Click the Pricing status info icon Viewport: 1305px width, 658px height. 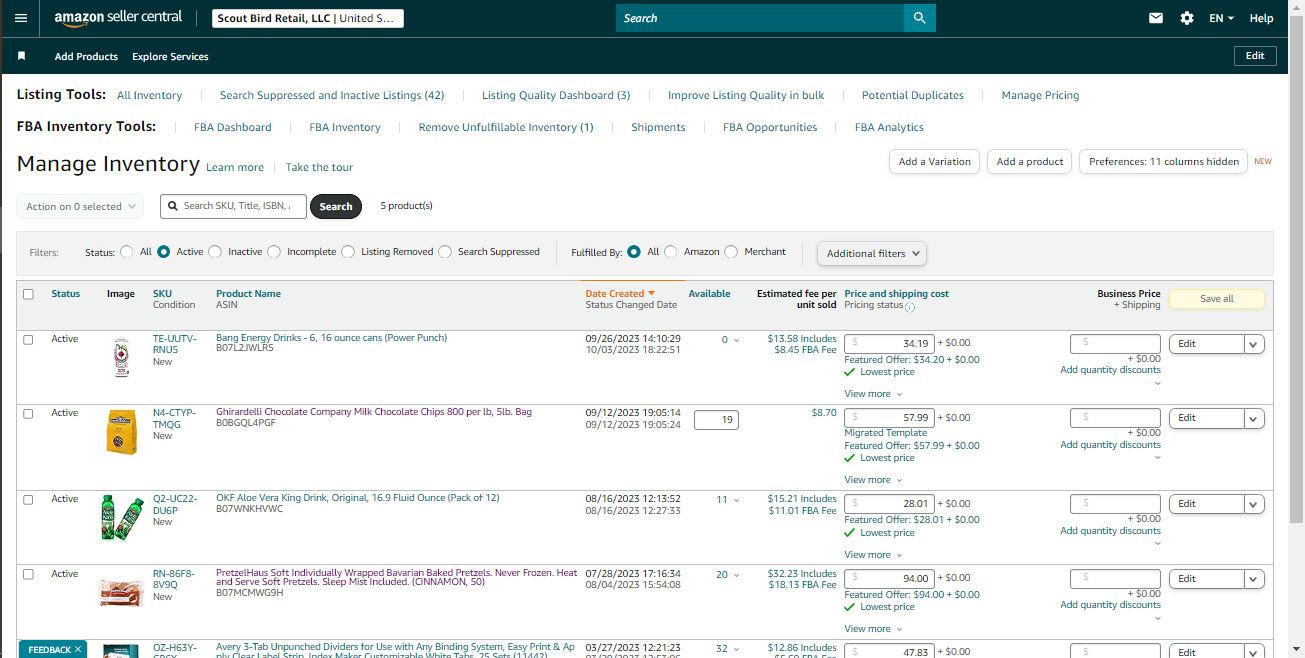click(910, 307)
